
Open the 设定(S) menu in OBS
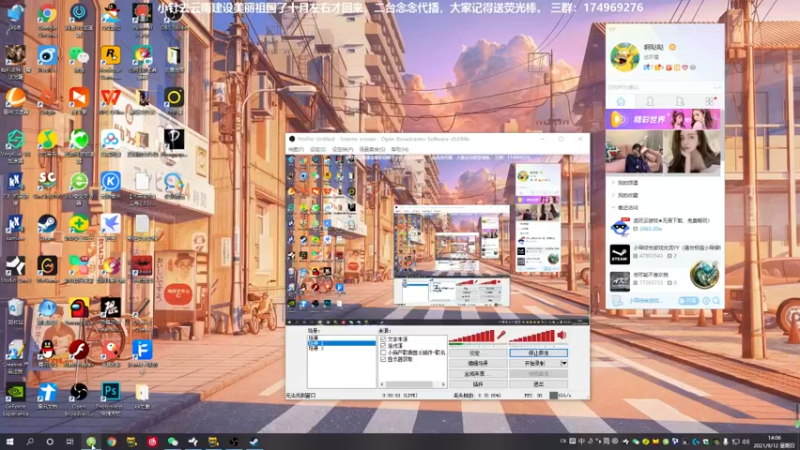[317, 149]
